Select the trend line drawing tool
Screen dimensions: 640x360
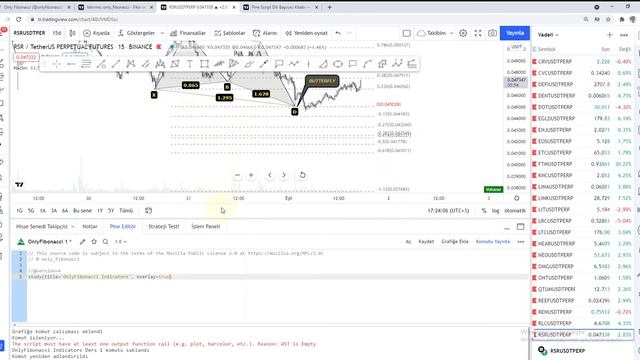[116, 64]
